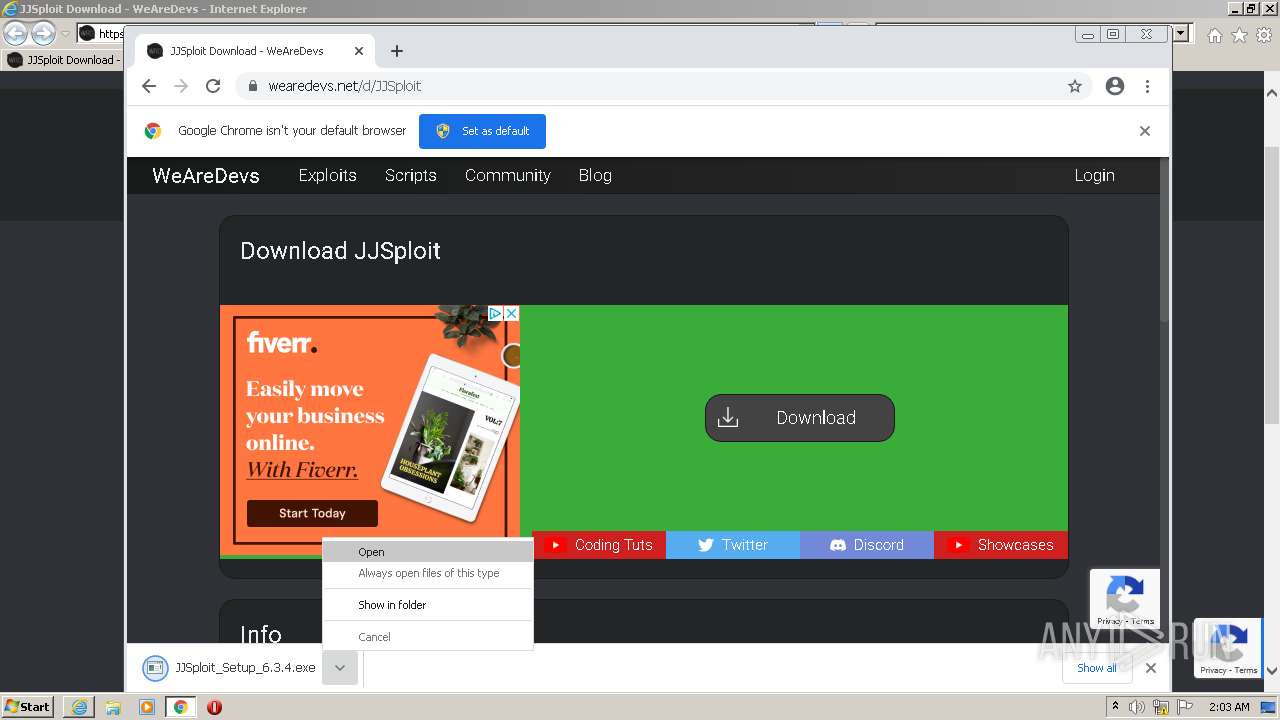Image resolution: width=1280 pixels, height=720 pixels.
Task: Open File Explorer folder taskbar icon
Action: point(113,707)
